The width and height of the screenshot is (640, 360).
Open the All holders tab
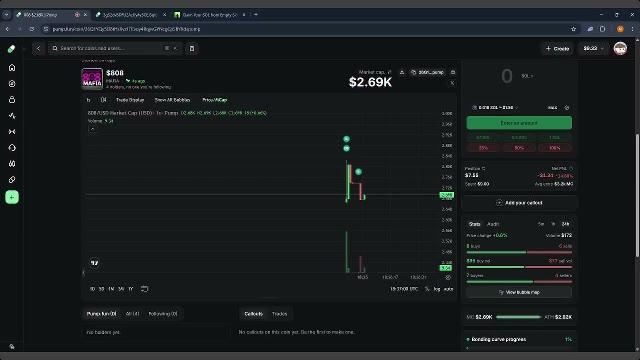click(133, 314)
